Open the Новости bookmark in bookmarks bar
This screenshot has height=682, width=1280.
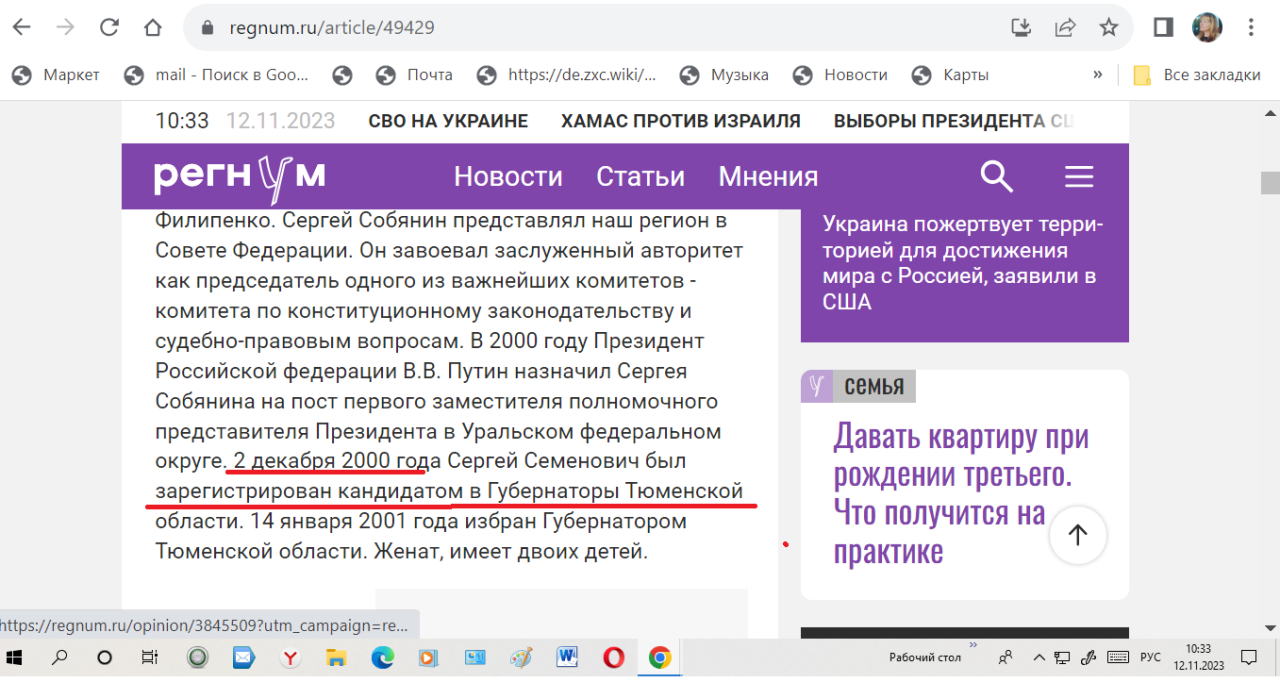841,75
